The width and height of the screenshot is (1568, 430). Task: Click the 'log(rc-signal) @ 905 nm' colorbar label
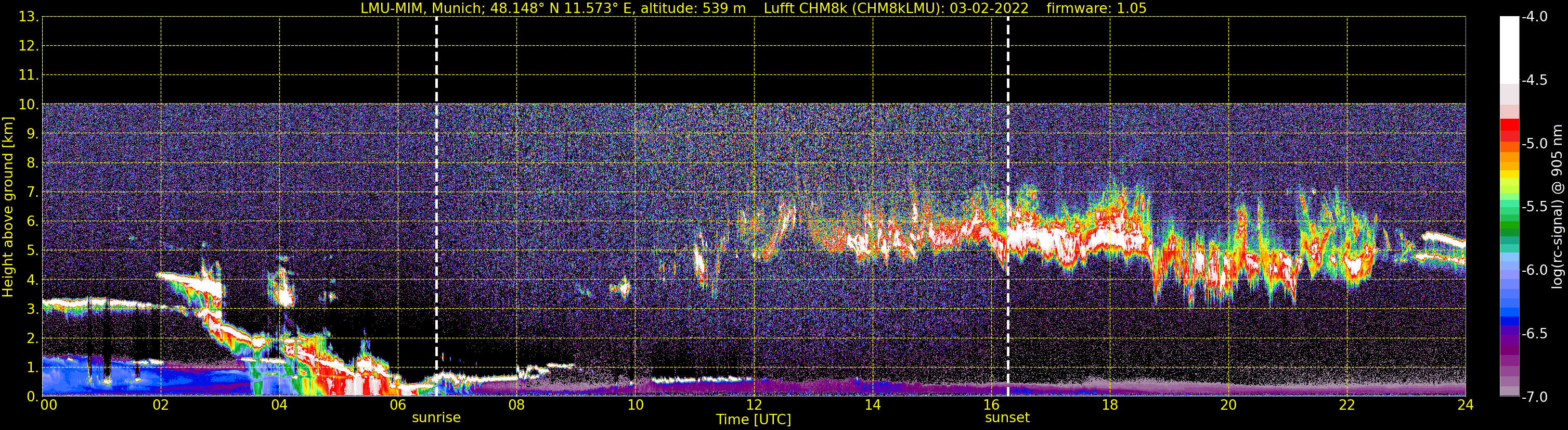(1557, 207)
